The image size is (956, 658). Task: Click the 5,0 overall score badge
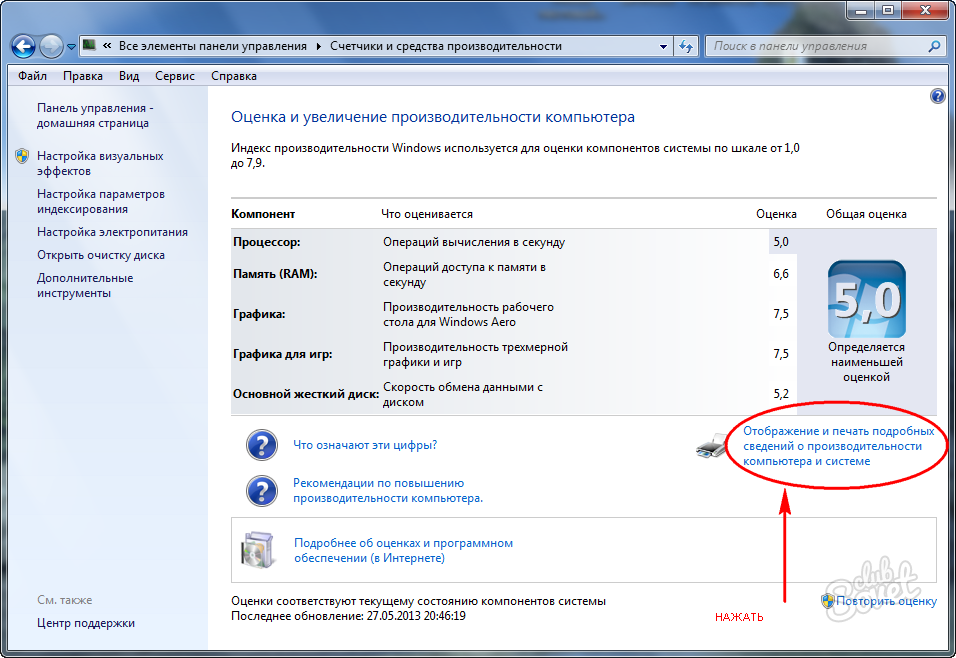[x=866, y=299]
